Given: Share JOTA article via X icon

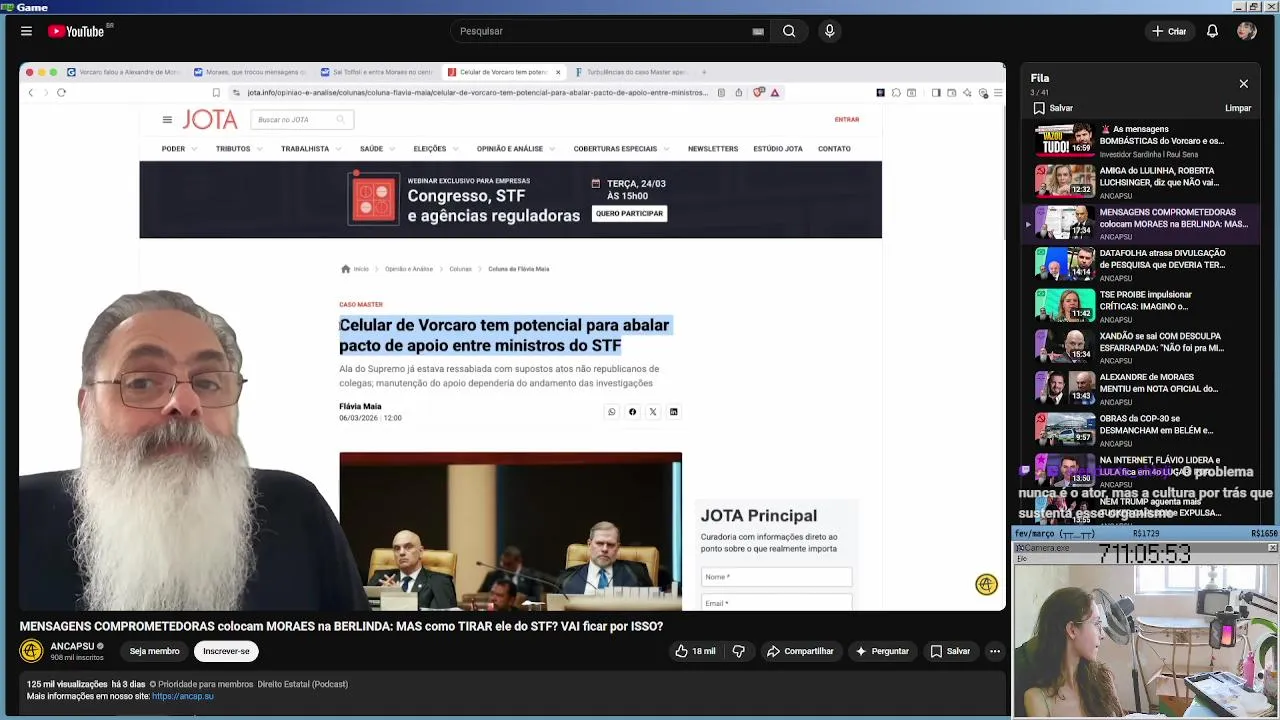Looking at the screenshot, I should point(653,412).
